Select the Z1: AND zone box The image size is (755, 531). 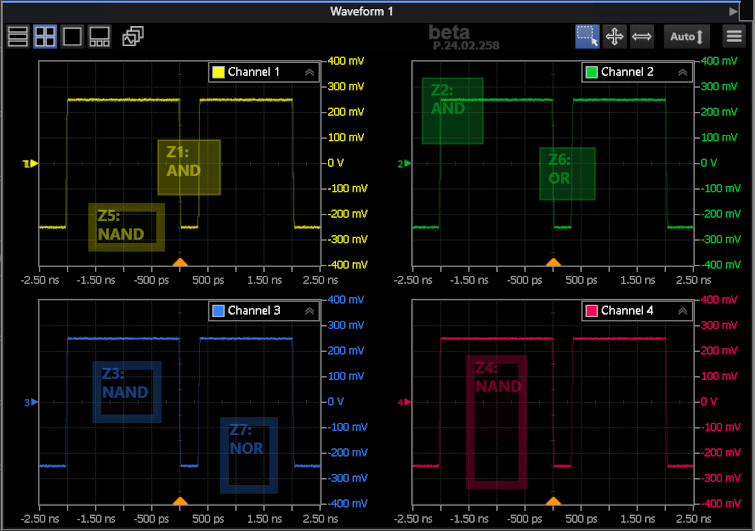[x=189, y=167]
